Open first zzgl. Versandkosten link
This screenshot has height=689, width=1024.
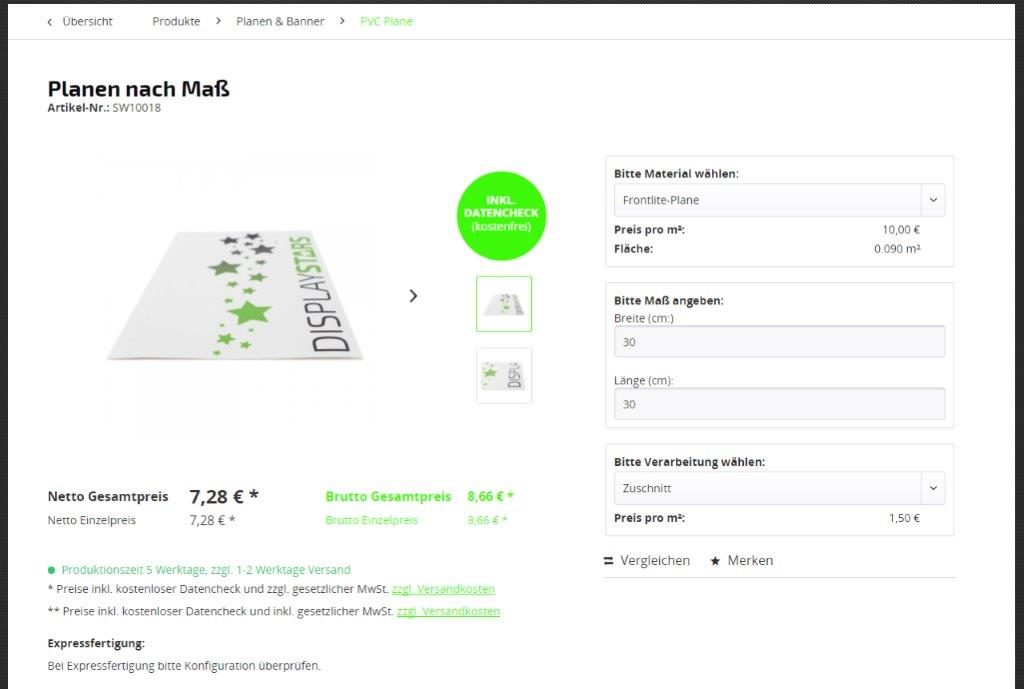443,589
